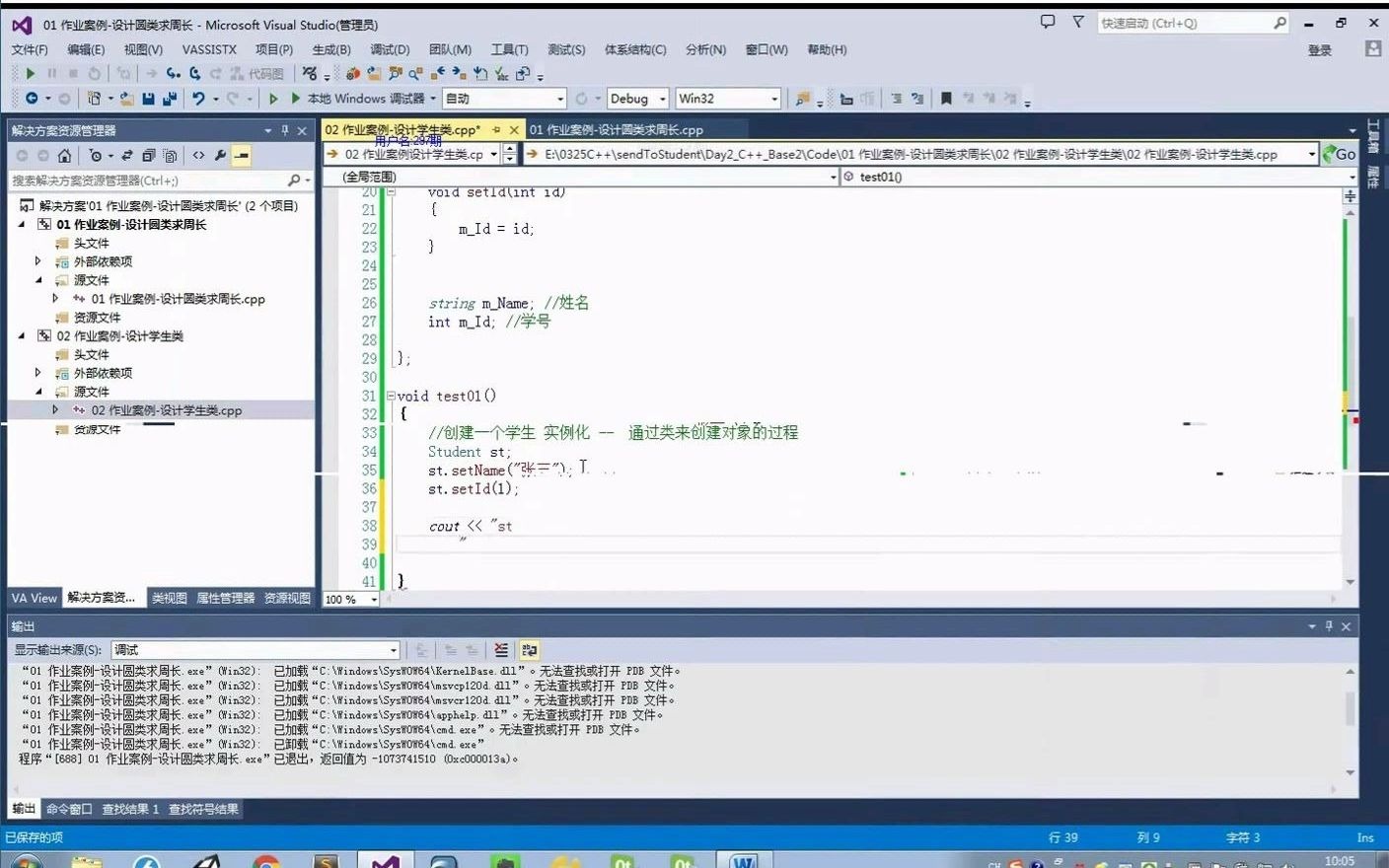The height and width of the screenshot is (868, 1389).
Task: Pin the Solution Explorer panel
Action: (x=285, y=130)
